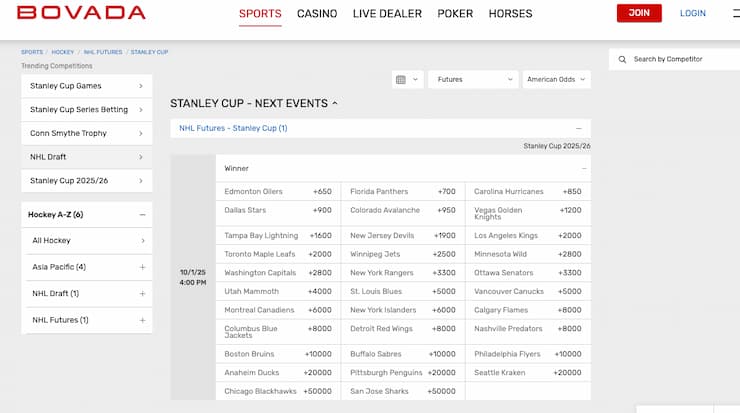Collapse the Hockey A-Z list
Image resolution: width=740 pixels, height=413 pixels.
click(x=142, y=215)
